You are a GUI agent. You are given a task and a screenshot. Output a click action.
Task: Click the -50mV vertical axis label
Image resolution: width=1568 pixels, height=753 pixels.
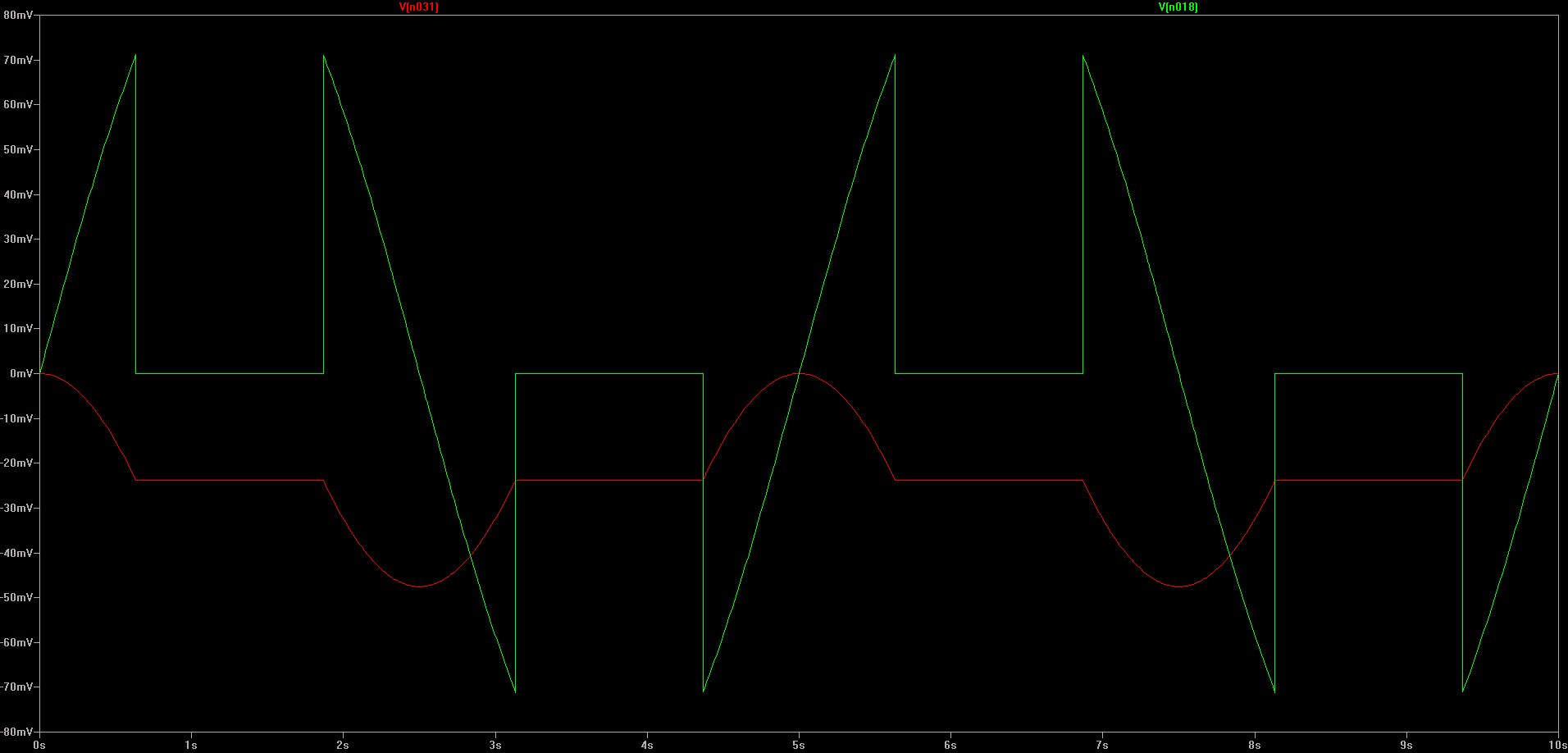tap(17, 597)
